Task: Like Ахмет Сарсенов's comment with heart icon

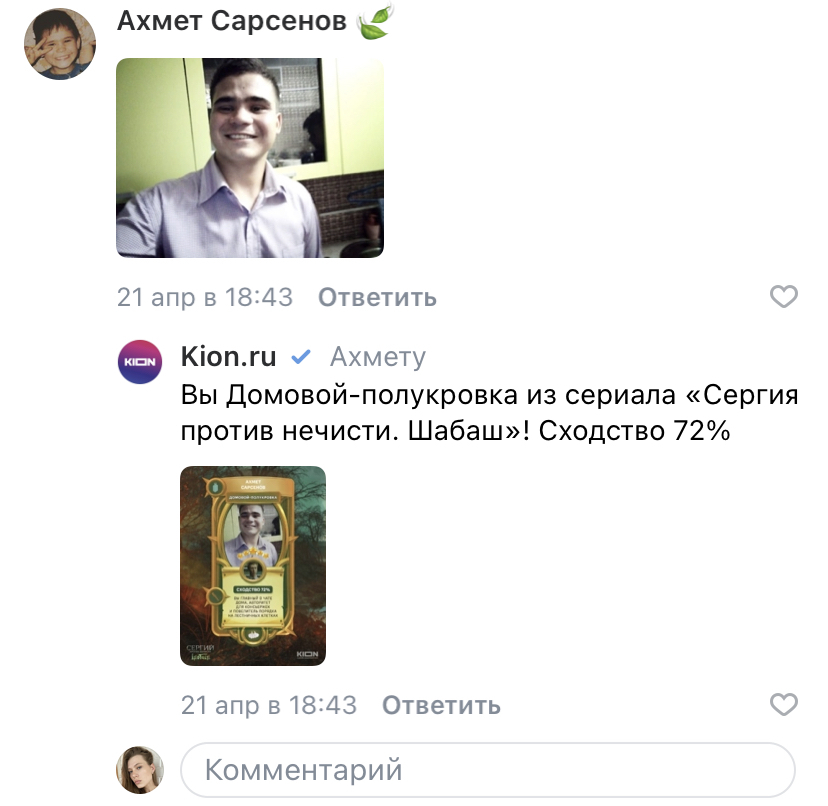Action: coord(784,296)
